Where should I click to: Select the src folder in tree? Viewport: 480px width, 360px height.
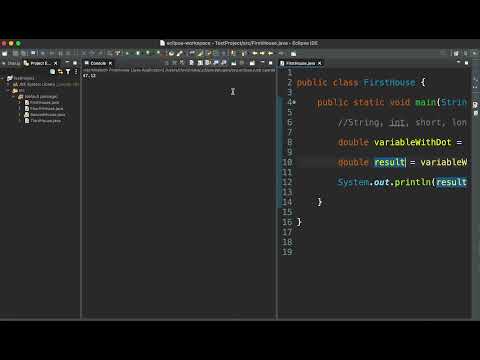tap(18, 90)
